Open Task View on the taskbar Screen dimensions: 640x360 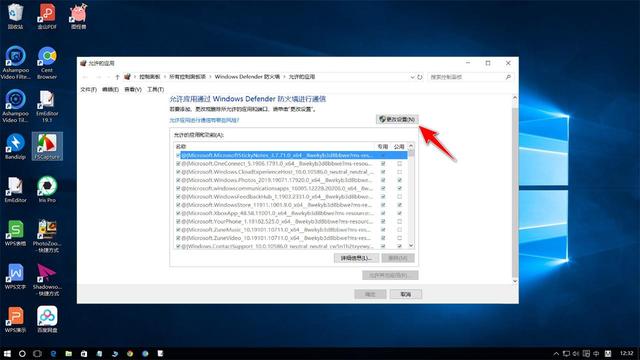38,353
